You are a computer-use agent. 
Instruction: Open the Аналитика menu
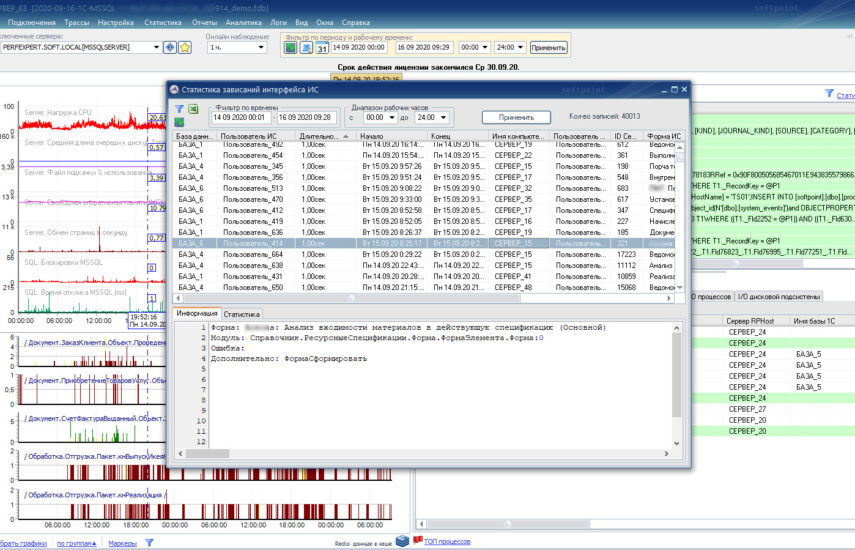tap(243, 22)
